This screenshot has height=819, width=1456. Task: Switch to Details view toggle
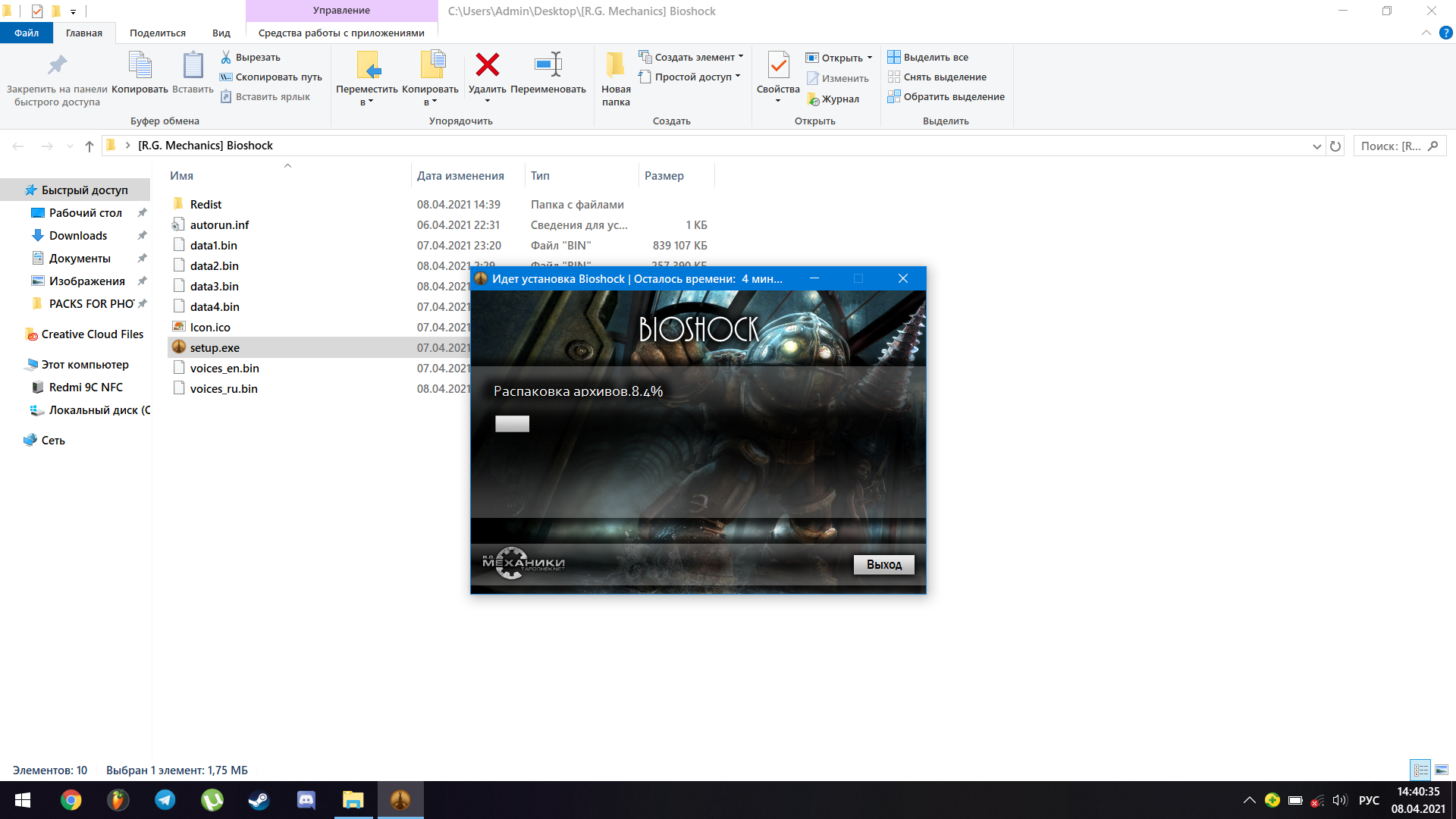tap(1420, 770)
